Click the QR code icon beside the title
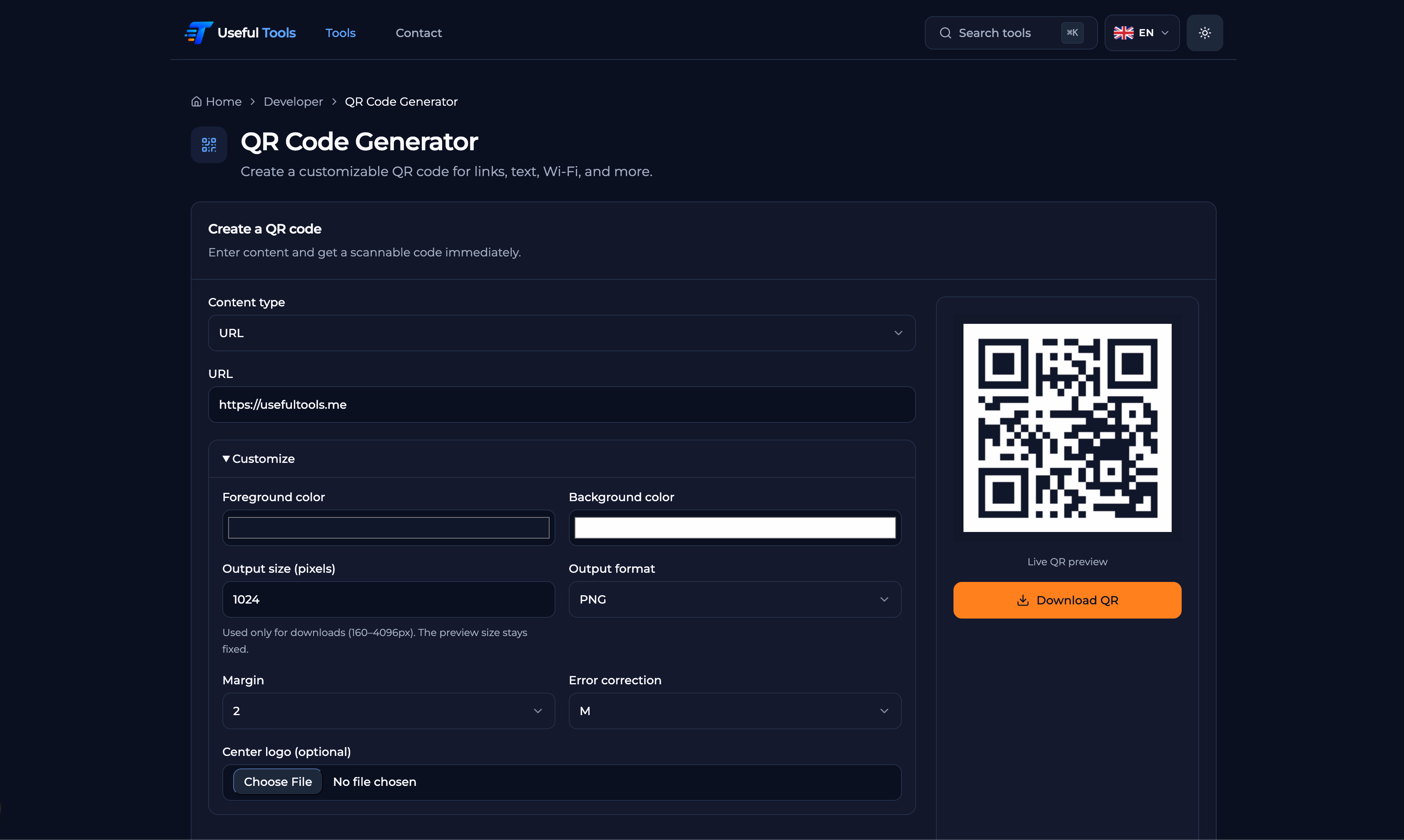 [x=209, y=145]
